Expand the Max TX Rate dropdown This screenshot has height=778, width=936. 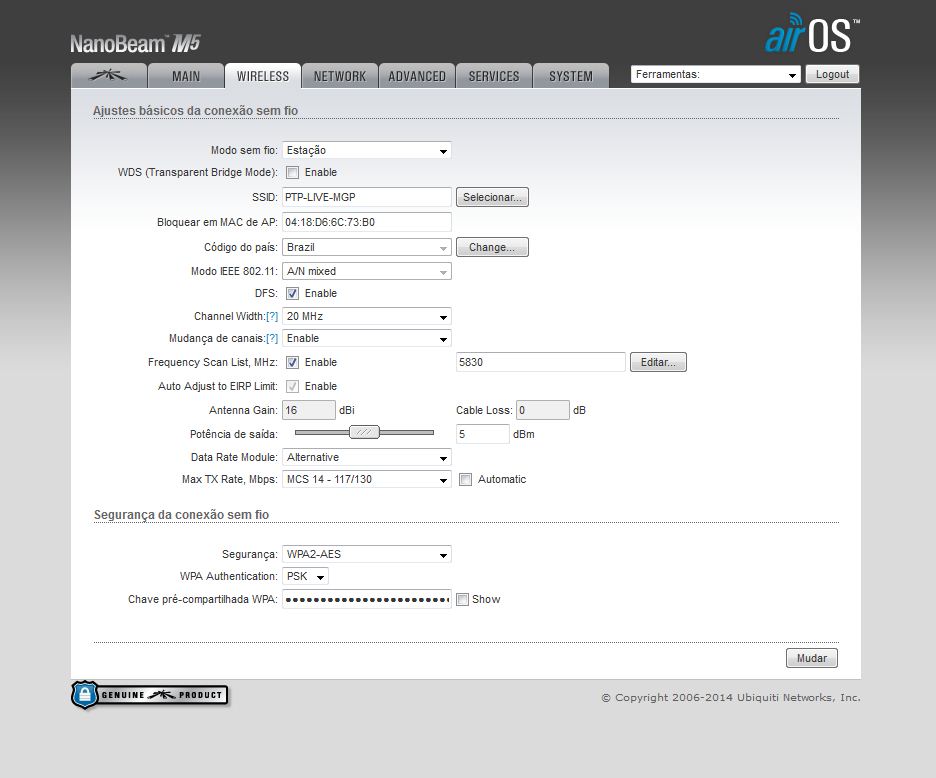[367, 479]
